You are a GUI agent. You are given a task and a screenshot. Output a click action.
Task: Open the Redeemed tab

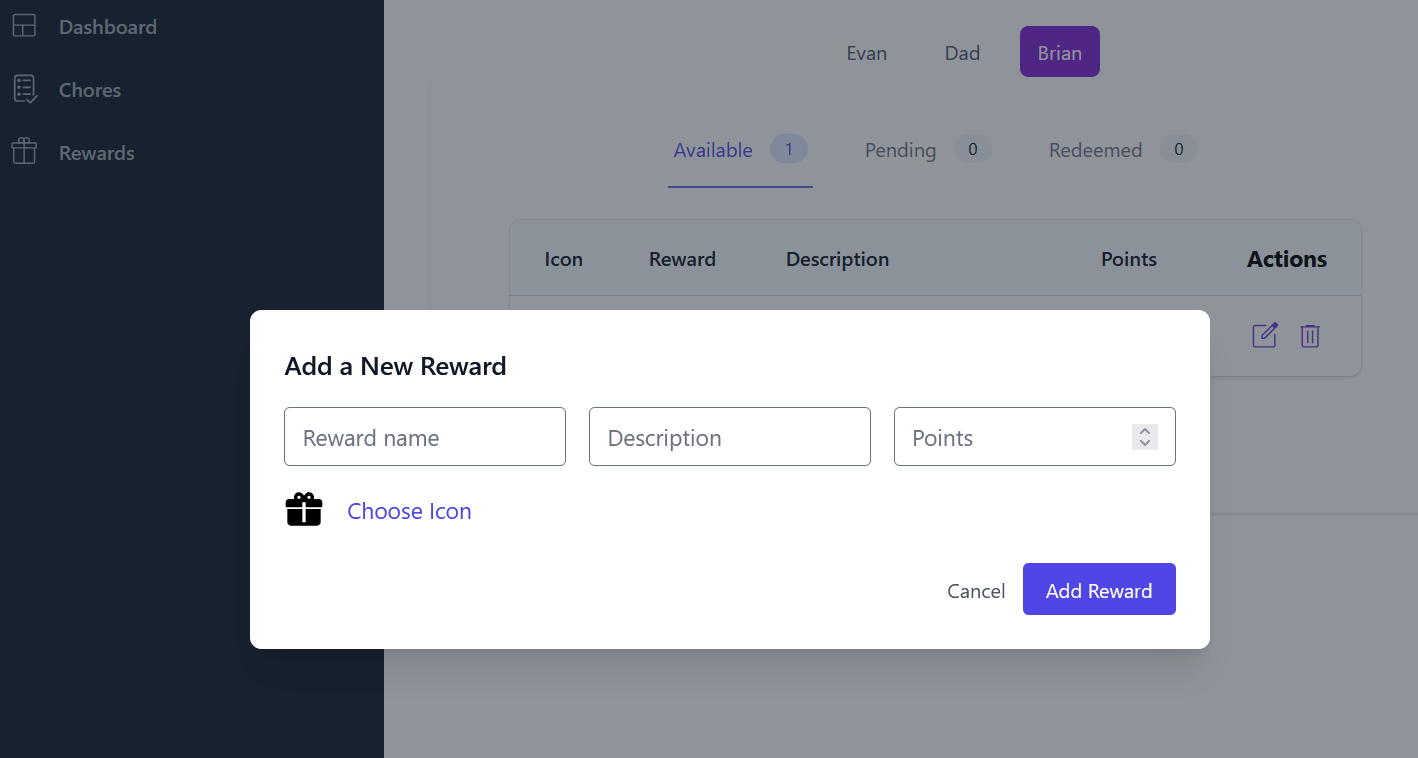coord(1095,150)
